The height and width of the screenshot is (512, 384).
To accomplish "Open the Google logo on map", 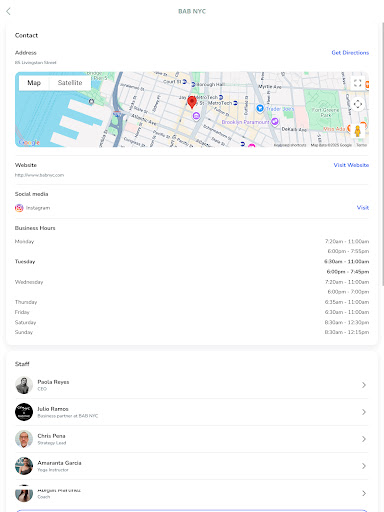I will tap(29, 142).
